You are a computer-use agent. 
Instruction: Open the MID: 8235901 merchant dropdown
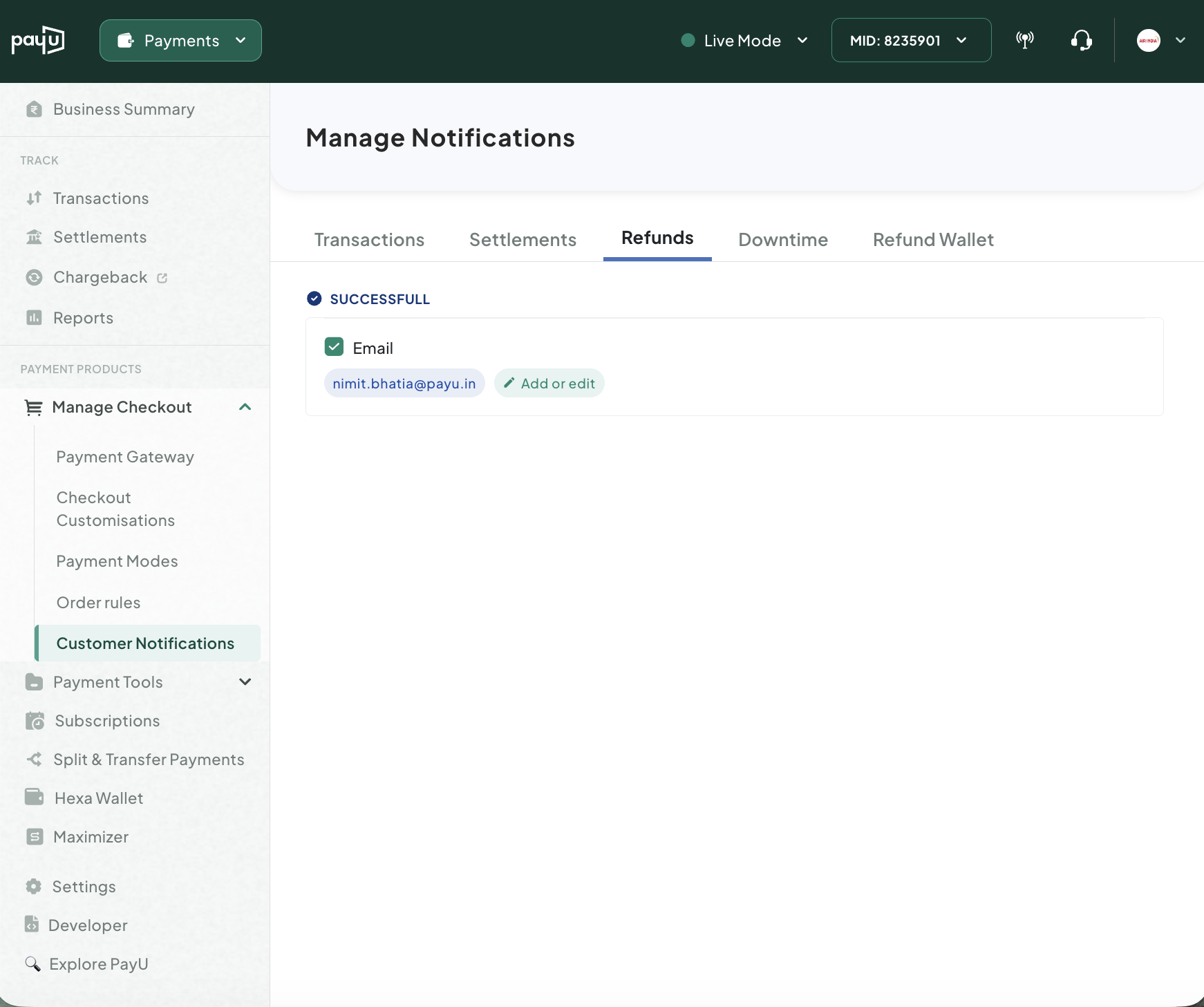(x=911, y=40)
